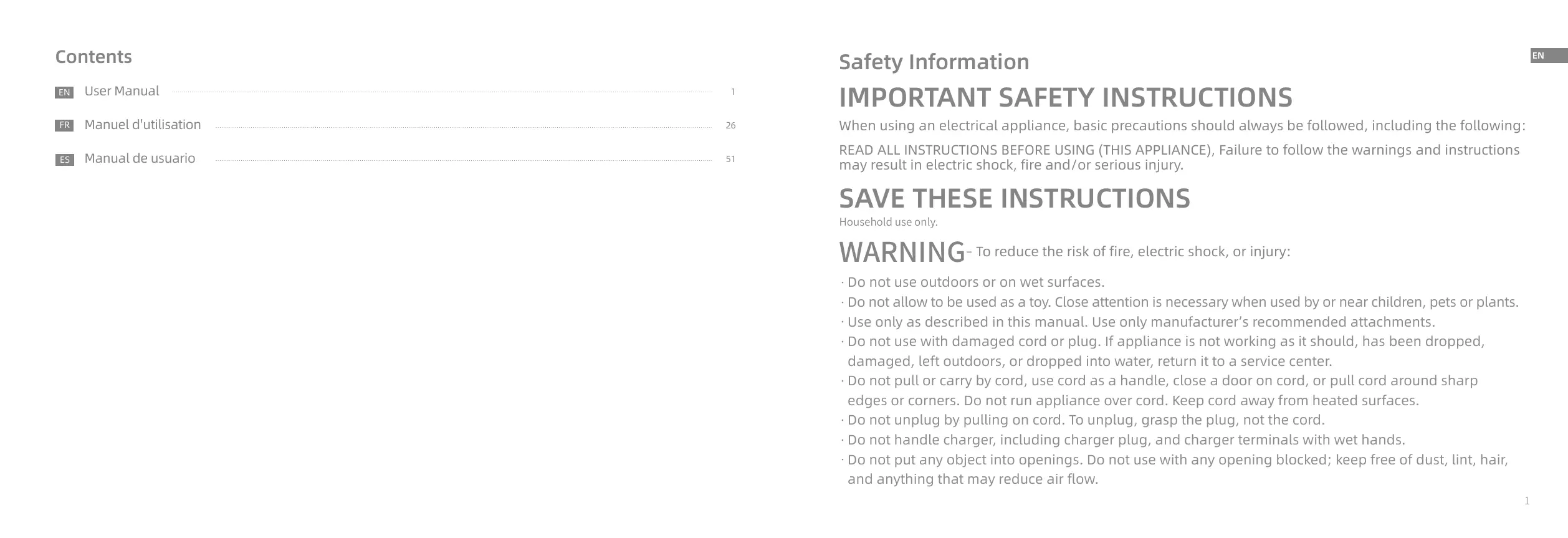Click the Safety Information heading

pos(934,62)
